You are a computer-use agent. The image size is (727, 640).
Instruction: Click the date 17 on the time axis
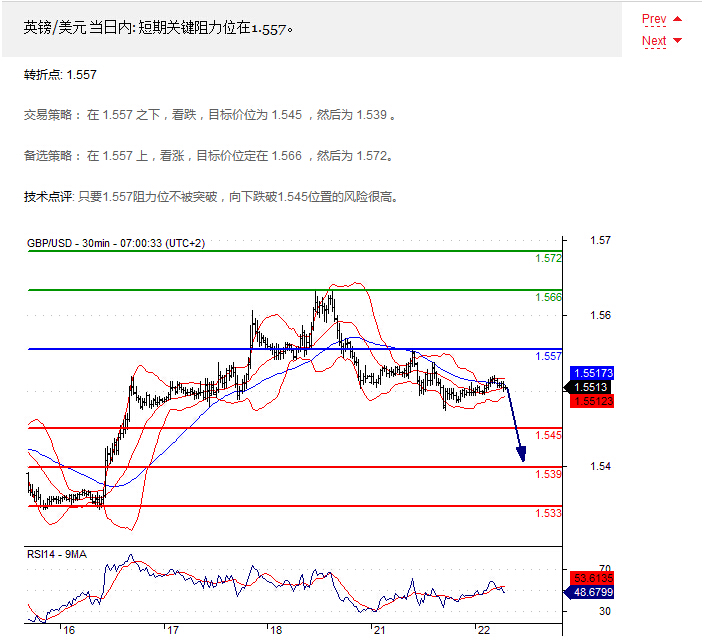[x=172, y=630]
